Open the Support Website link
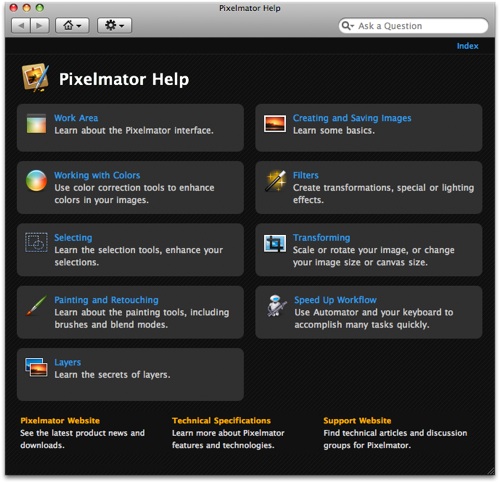The height and width of the screenshot is (483, 500). click(357, 421)
